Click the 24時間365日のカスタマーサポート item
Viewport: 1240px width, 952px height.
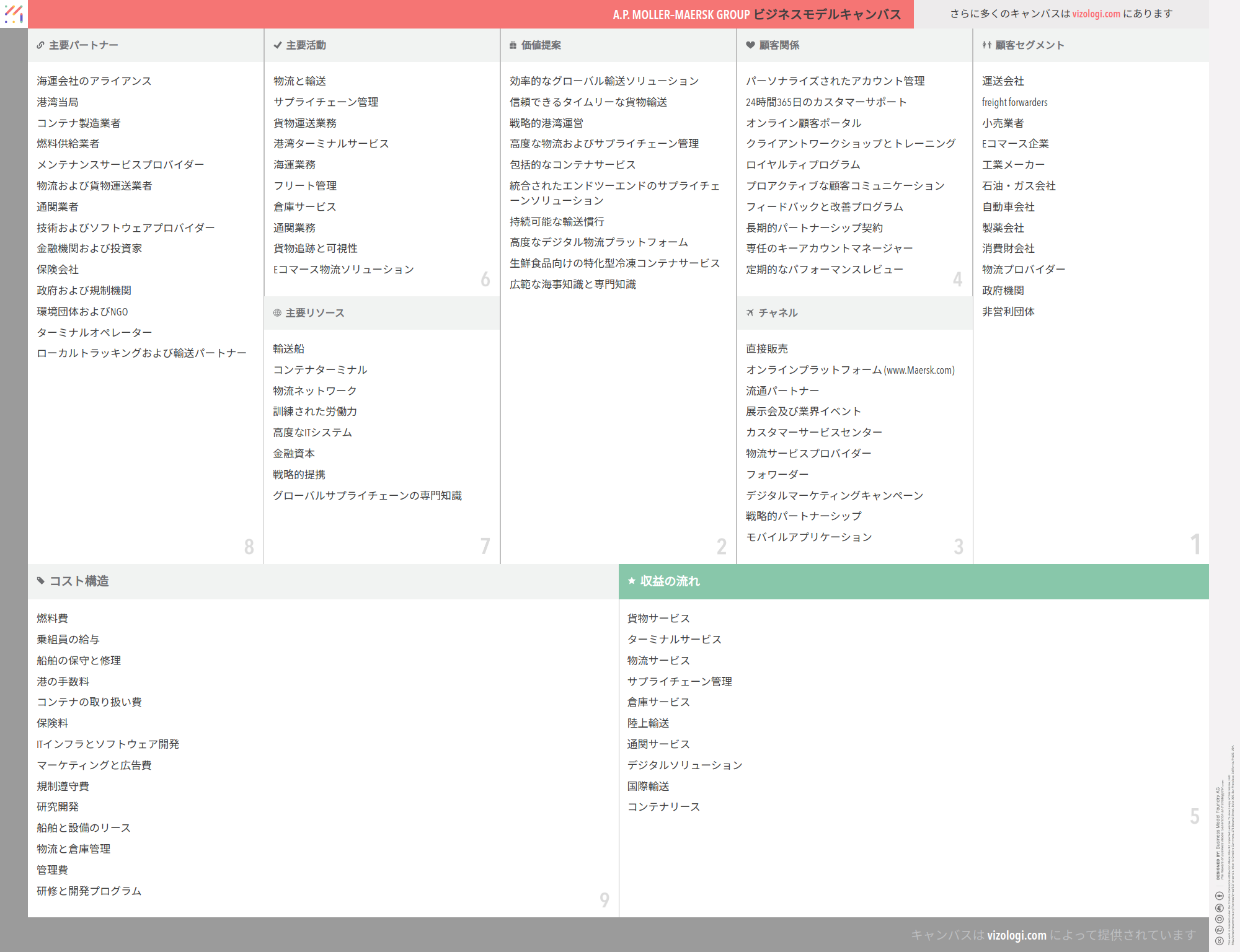tap(826, 102)
